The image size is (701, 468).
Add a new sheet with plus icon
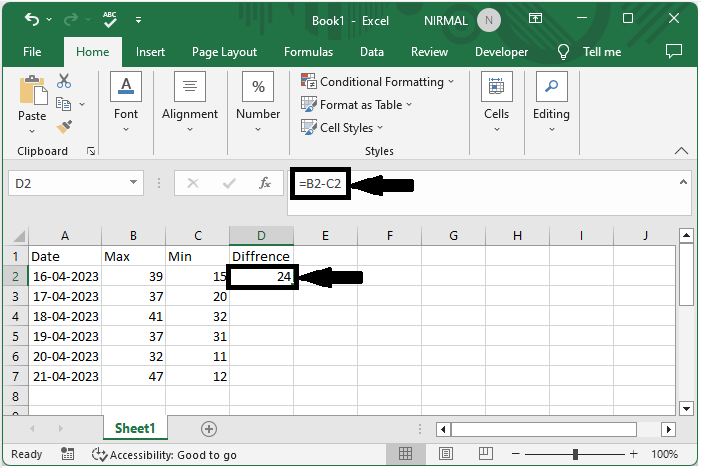209,428
